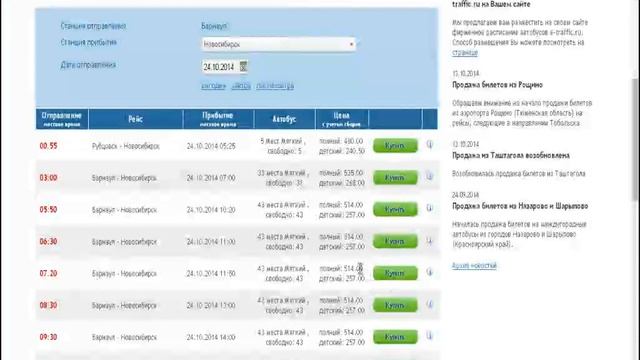Show info icon for the 00:55 trip
Screen dimensions: 640x360
tap(429, 144)
